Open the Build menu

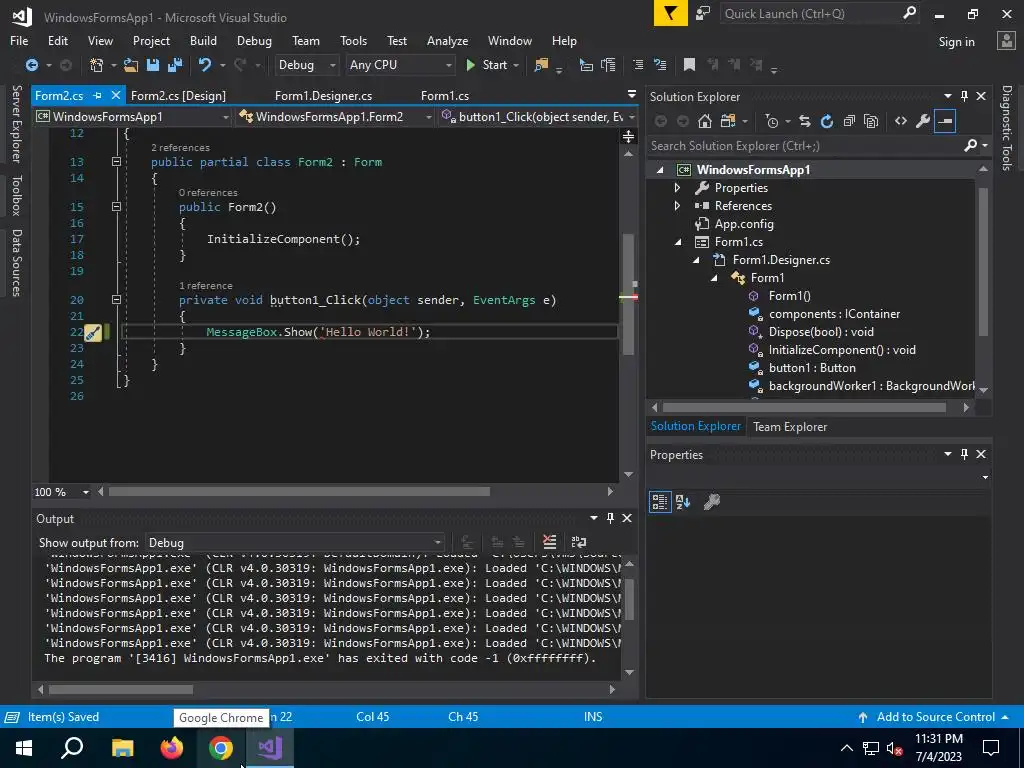[203, 40]
